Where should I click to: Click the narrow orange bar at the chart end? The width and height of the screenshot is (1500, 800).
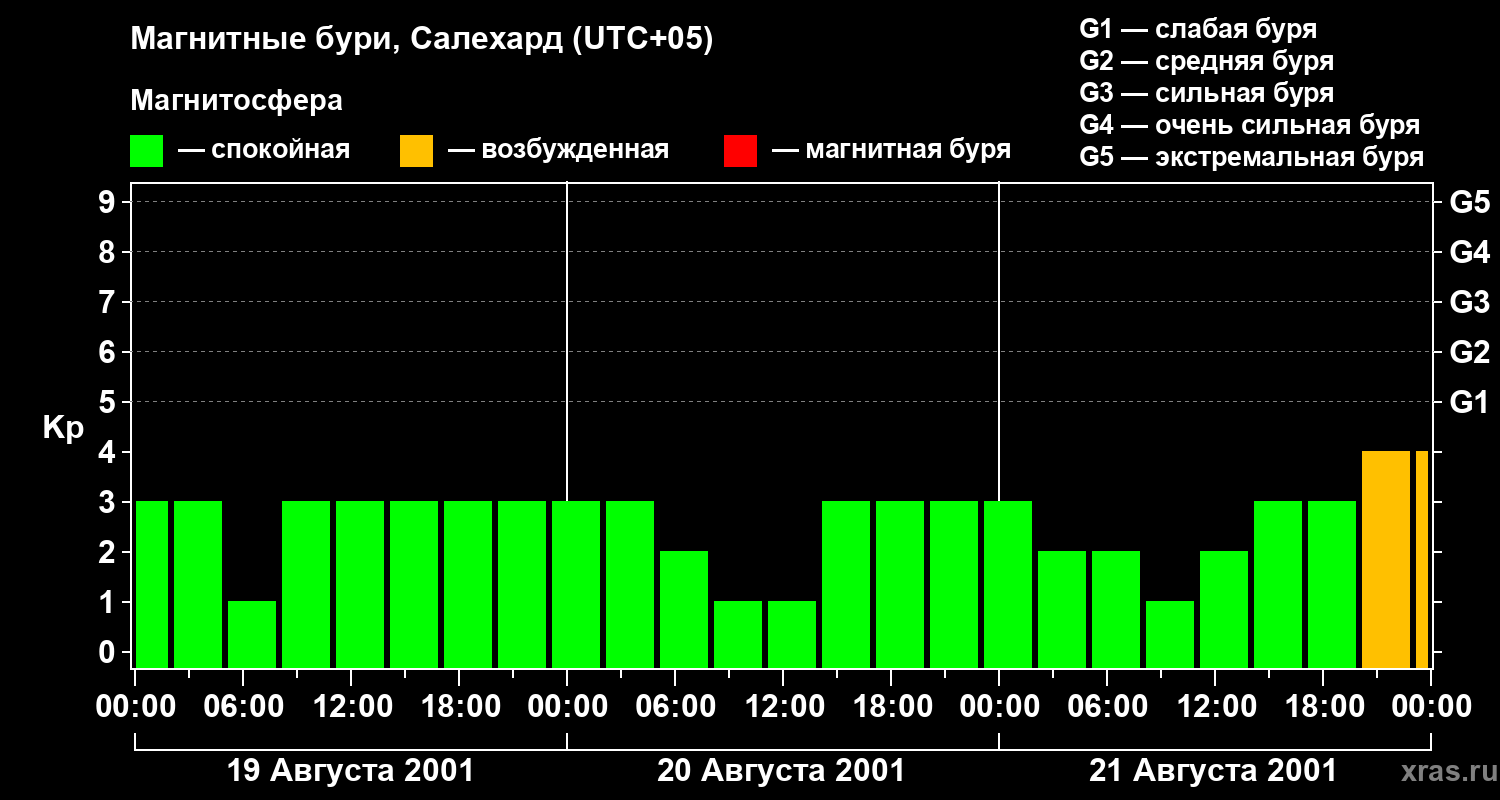pyautogui.click(x=1422, y=560)
